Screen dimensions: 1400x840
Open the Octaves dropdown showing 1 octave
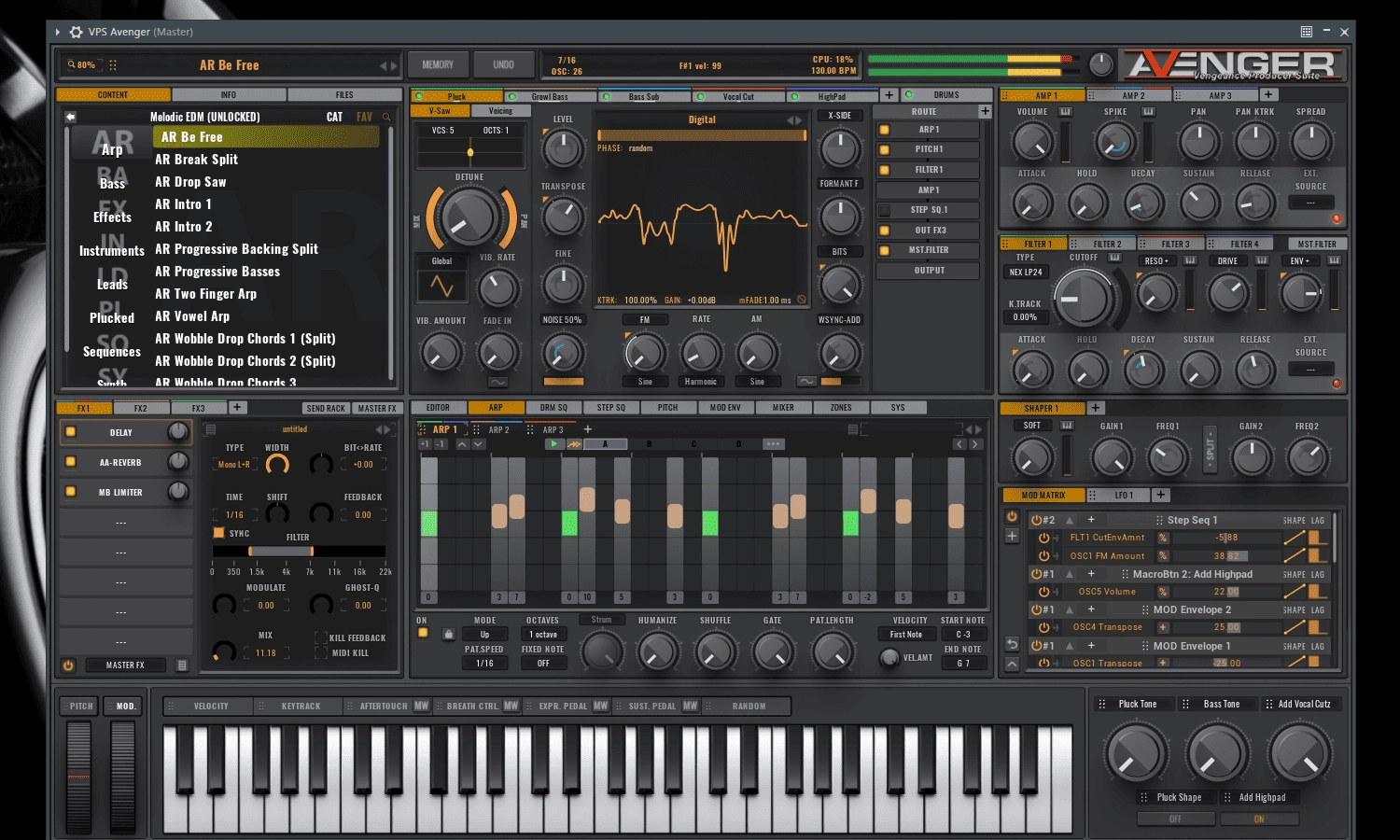click(543, 635)
